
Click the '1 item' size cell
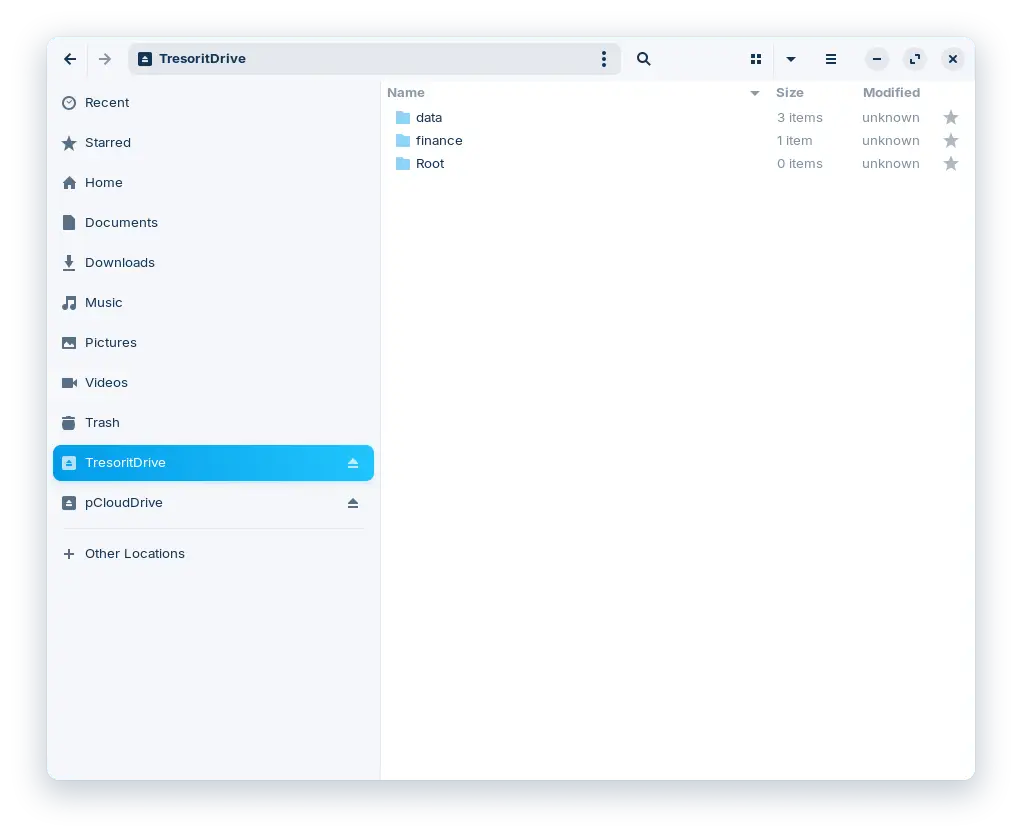[795, 141]
